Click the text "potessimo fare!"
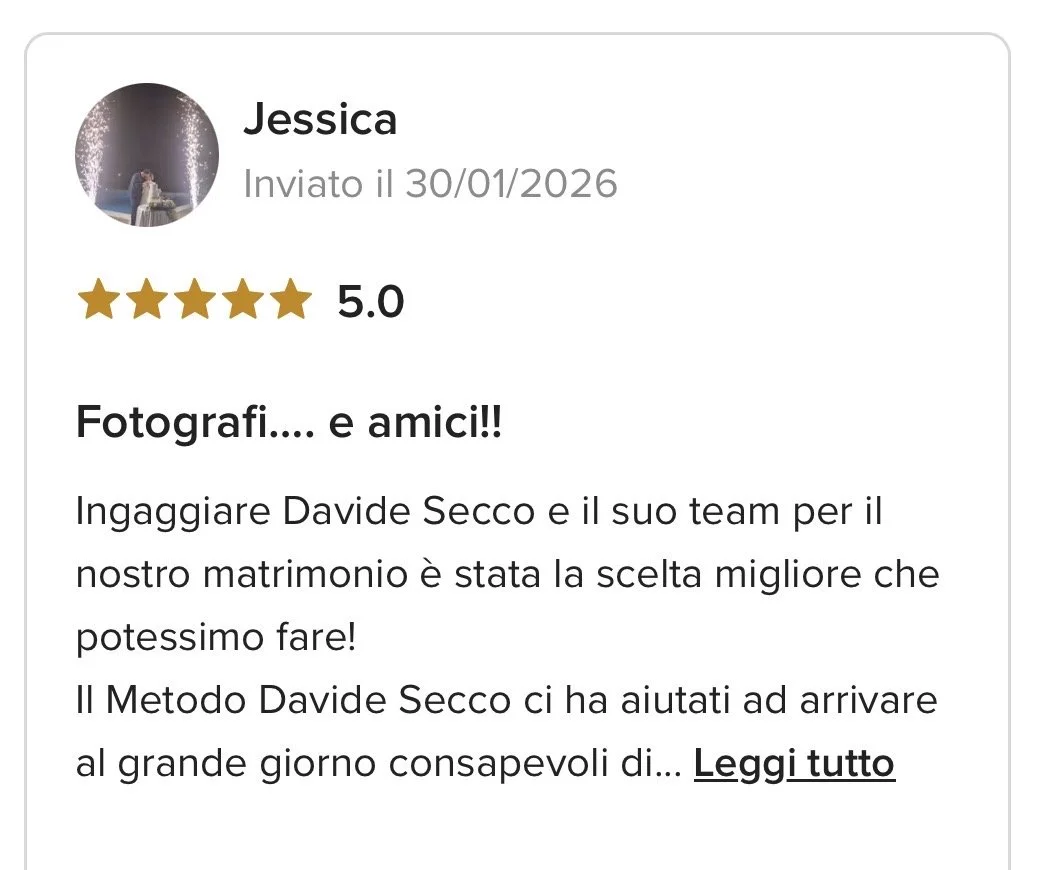Screen dimensions: 1048x870 tap(217, 637)
